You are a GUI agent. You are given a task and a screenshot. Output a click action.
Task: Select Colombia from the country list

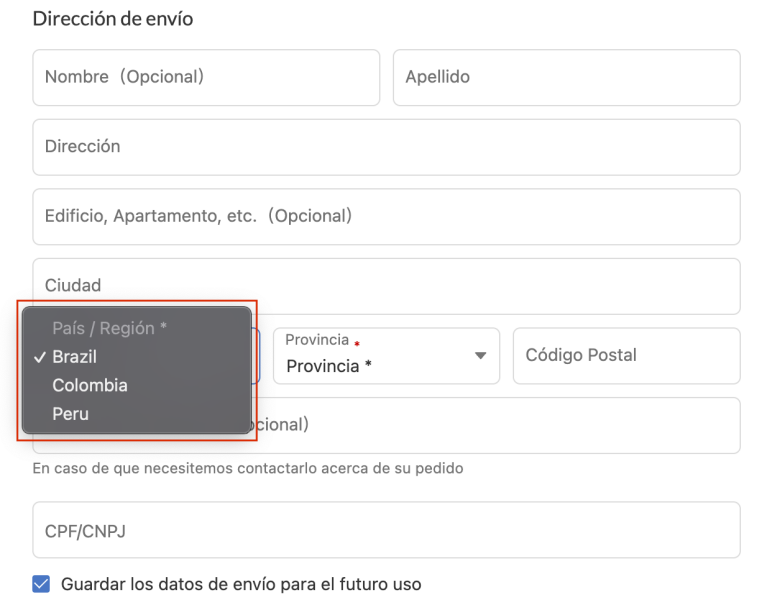pos(90,385)
